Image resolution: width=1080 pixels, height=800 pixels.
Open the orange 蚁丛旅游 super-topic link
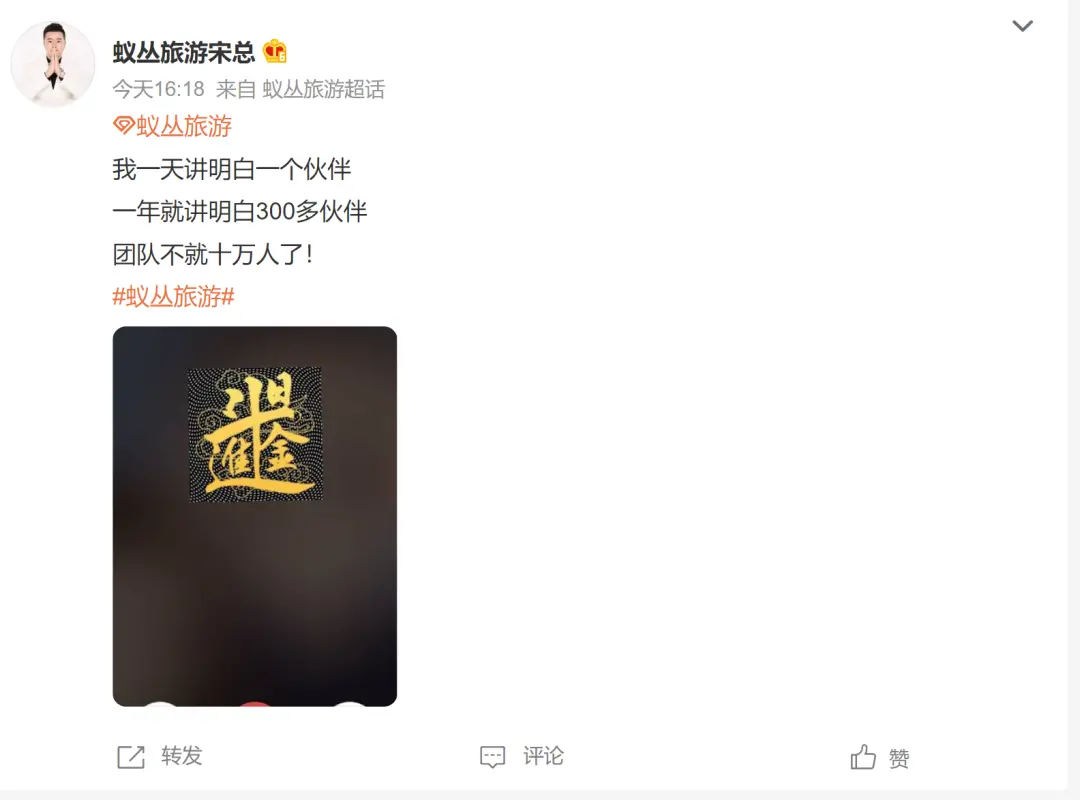point(184,126)
